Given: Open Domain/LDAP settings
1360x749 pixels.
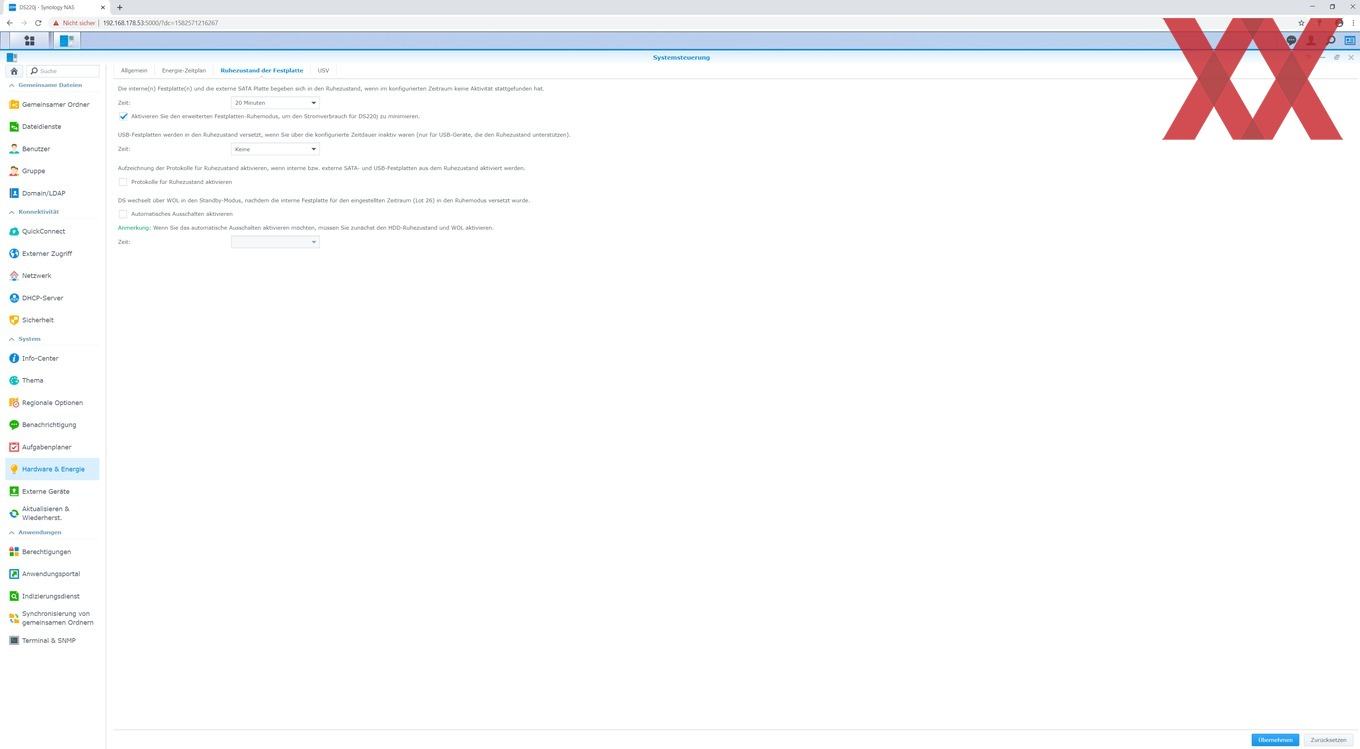Looking at the screenshot, I should click(x=52, y=193).
